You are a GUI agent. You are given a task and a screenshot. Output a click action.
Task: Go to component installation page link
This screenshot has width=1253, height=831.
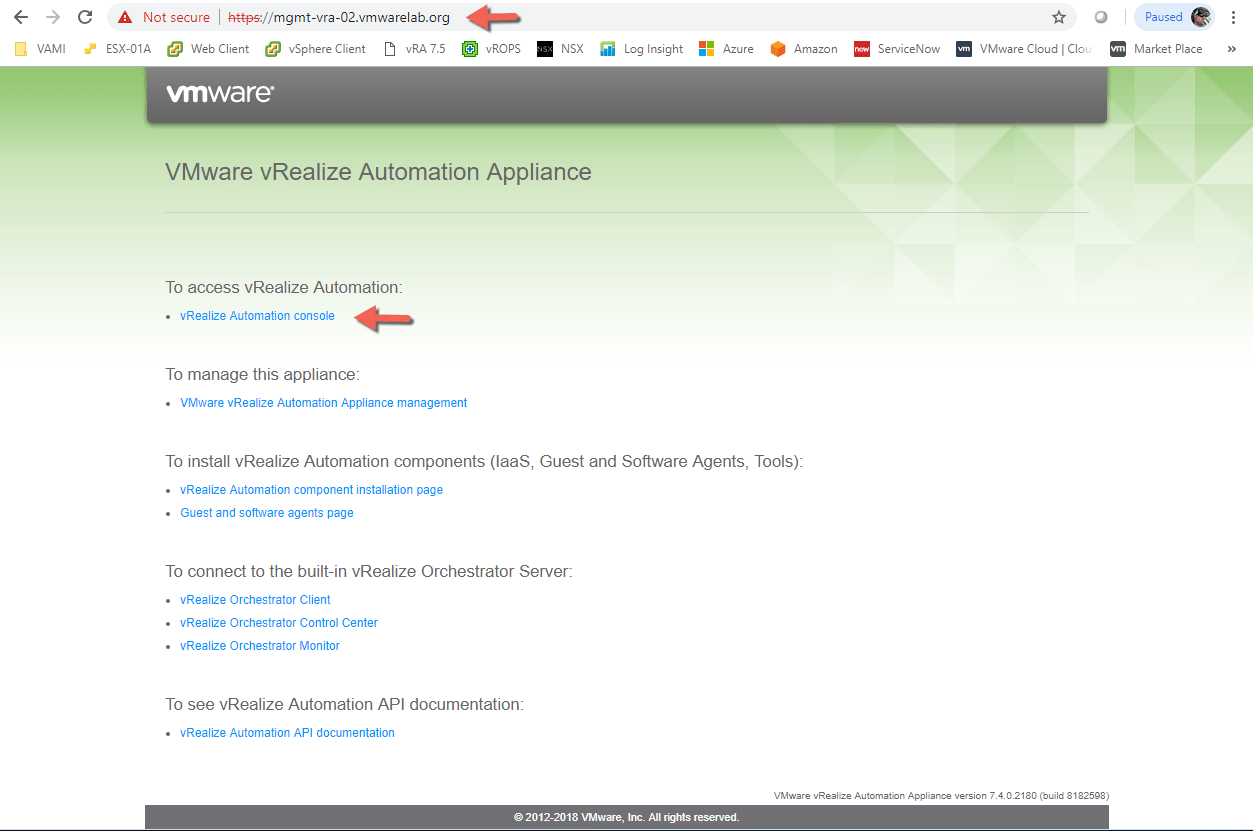point(311,490)
